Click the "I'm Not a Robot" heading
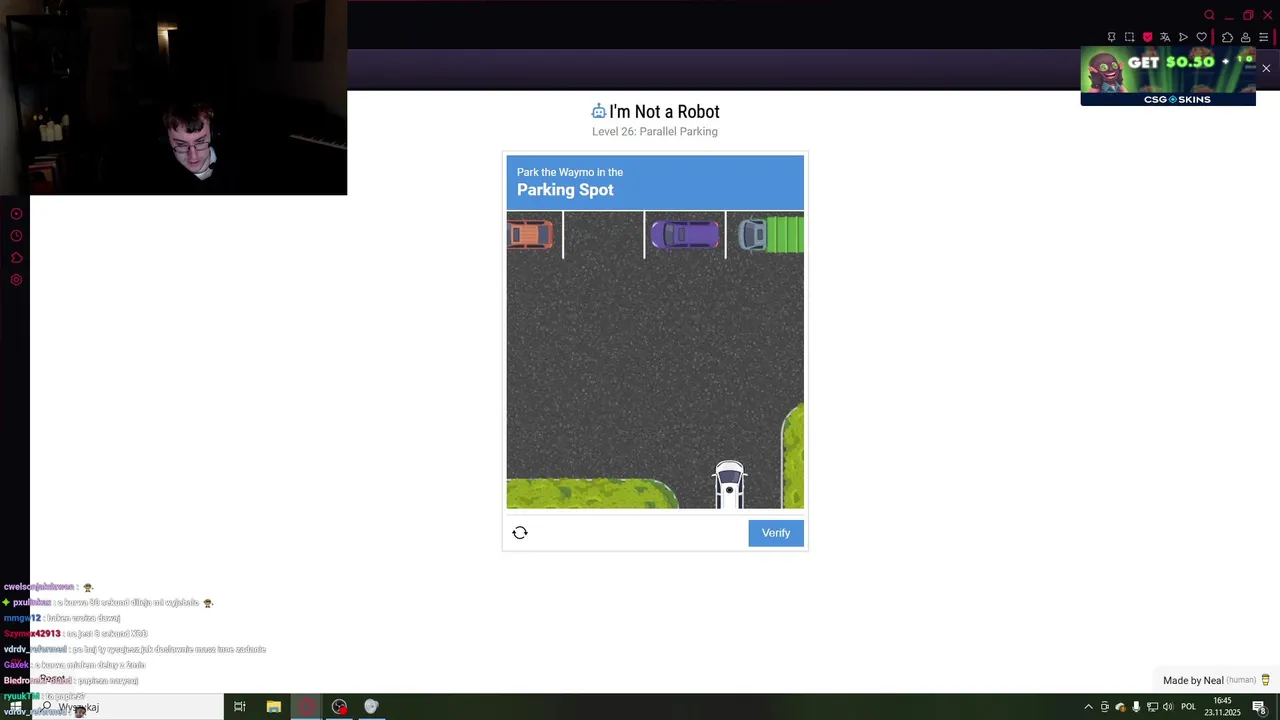This screenshot has height=720, width=1280. coord(664,112)
